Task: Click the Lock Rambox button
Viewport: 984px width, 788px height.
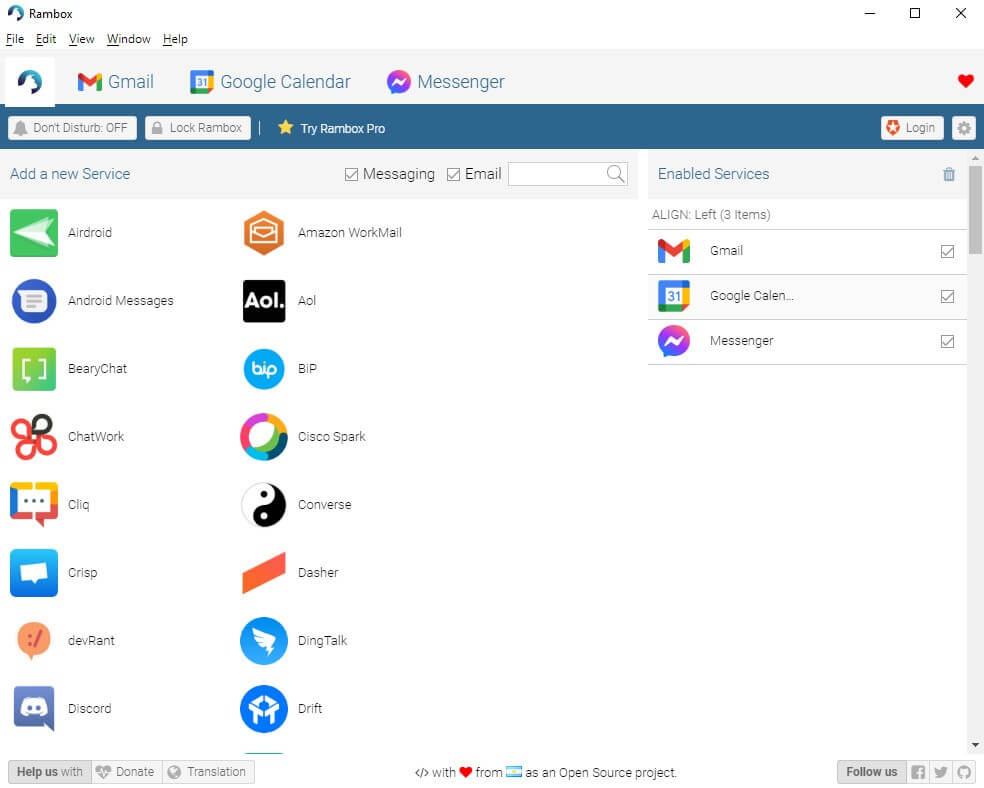Action: [198, 128]
